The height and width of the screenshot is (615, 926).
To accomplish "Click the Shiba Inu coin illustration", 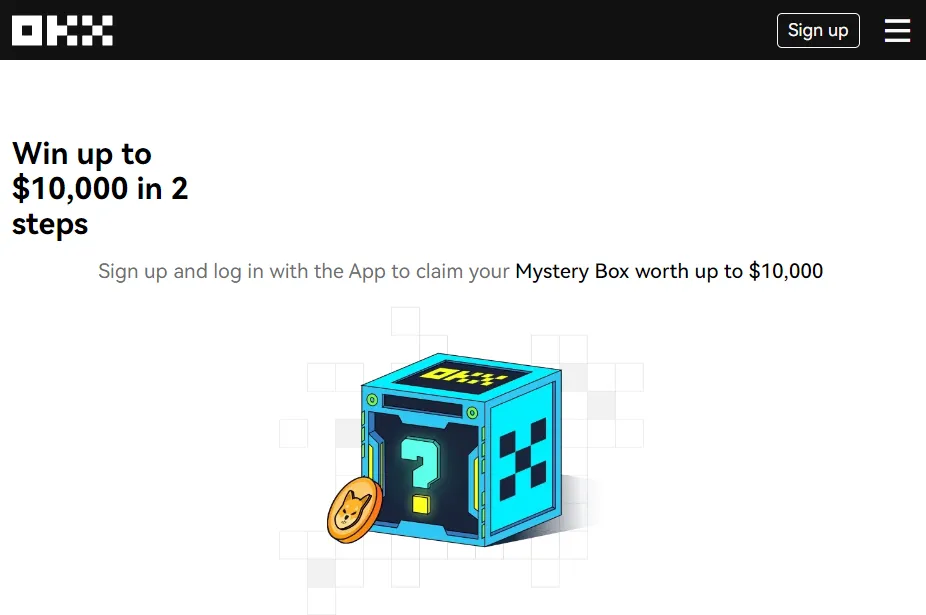I will point(354,510).
